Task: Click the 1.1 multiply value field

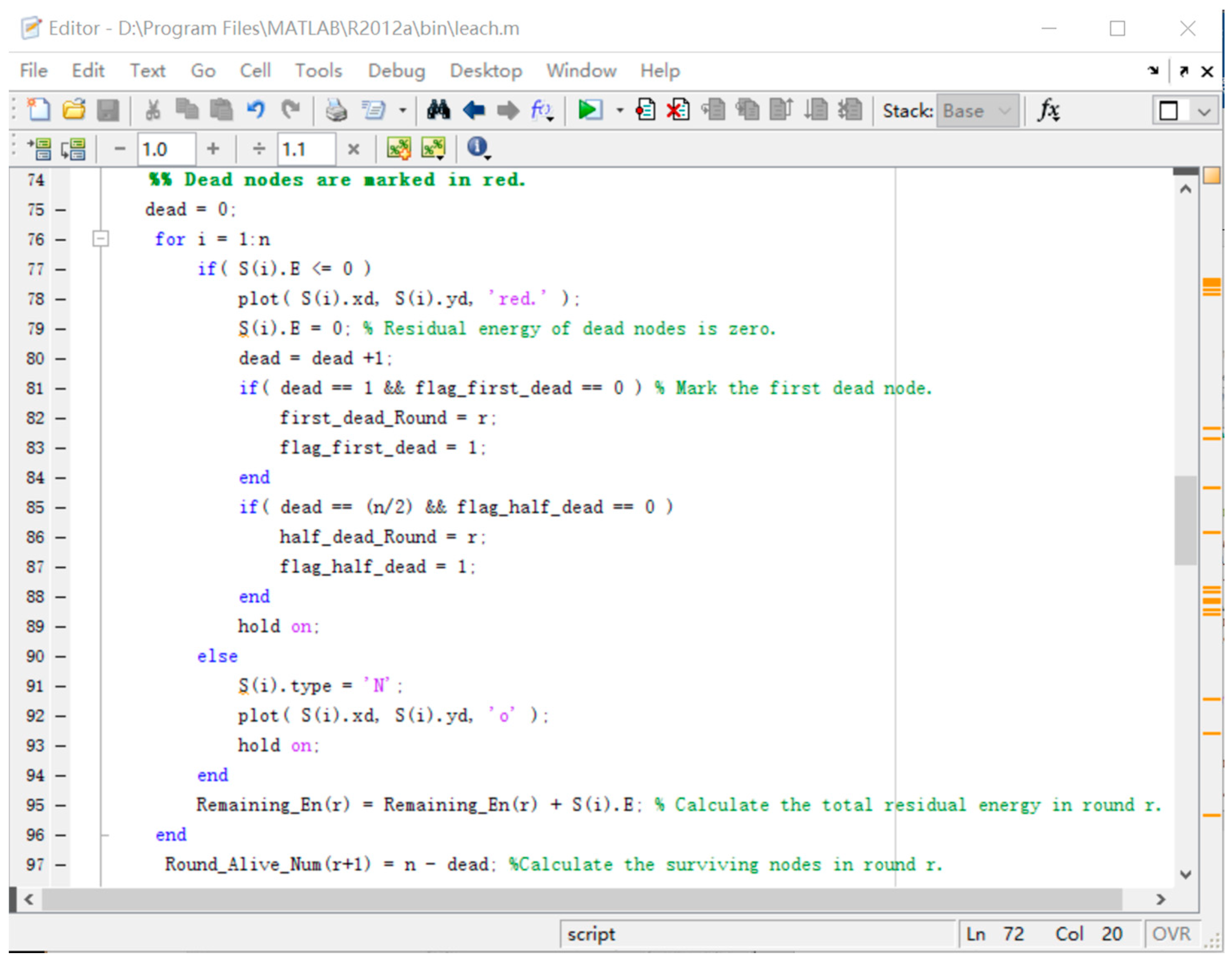Action: (x=305, y=150)
